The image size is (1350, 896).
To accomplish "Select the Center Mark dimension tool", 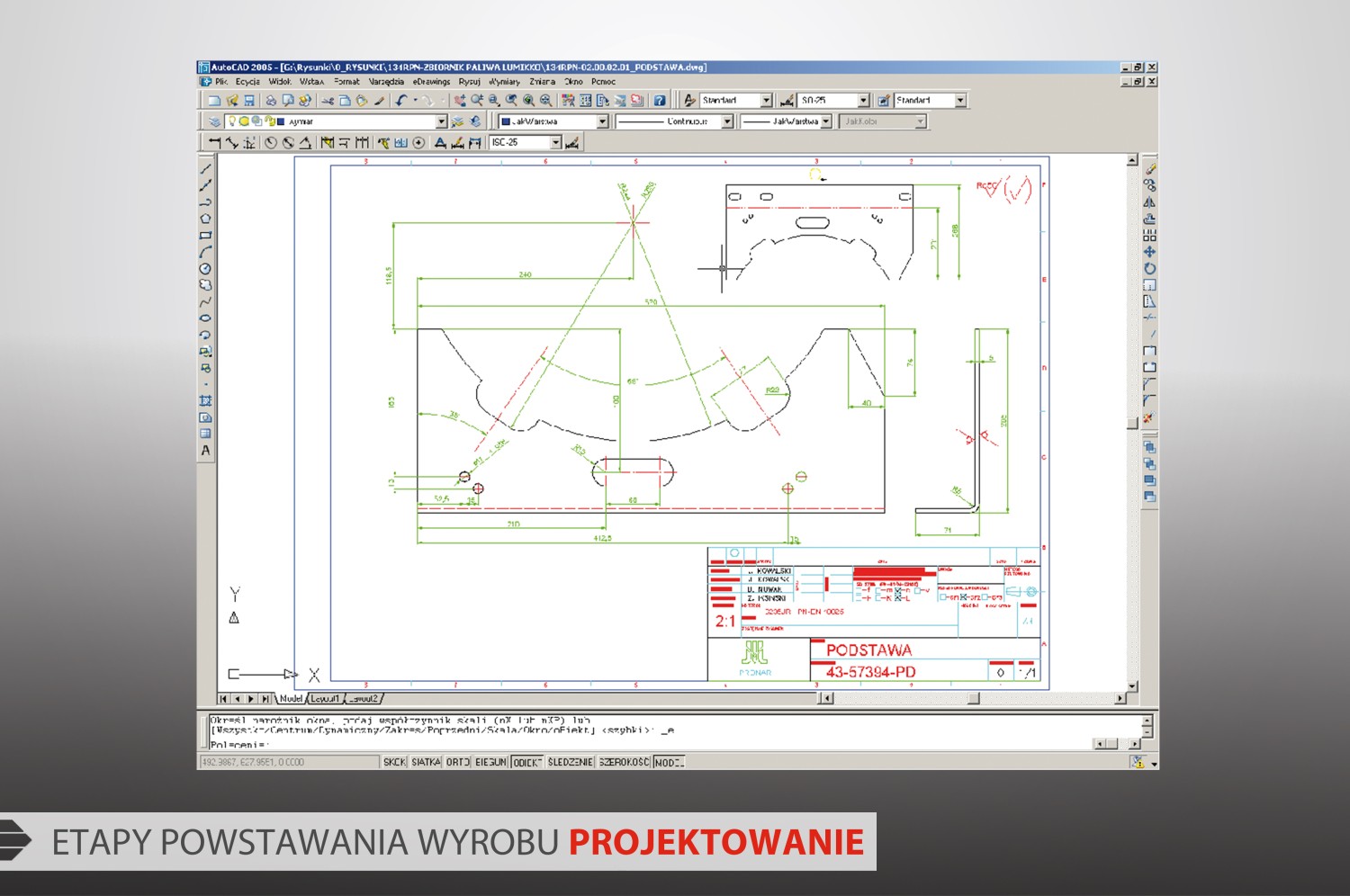I will coord(418,142).
